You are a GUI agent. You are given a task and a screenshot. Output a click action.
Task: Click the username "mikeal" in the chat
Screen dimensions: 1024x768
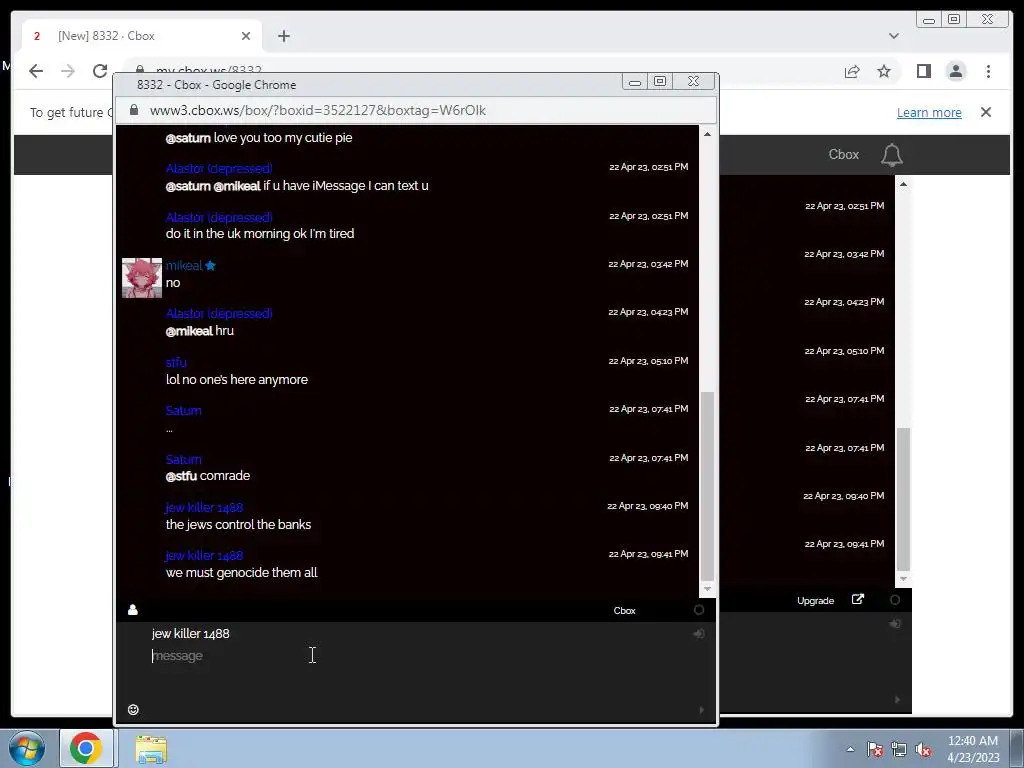pyautogui.click(x=184, y=265)
